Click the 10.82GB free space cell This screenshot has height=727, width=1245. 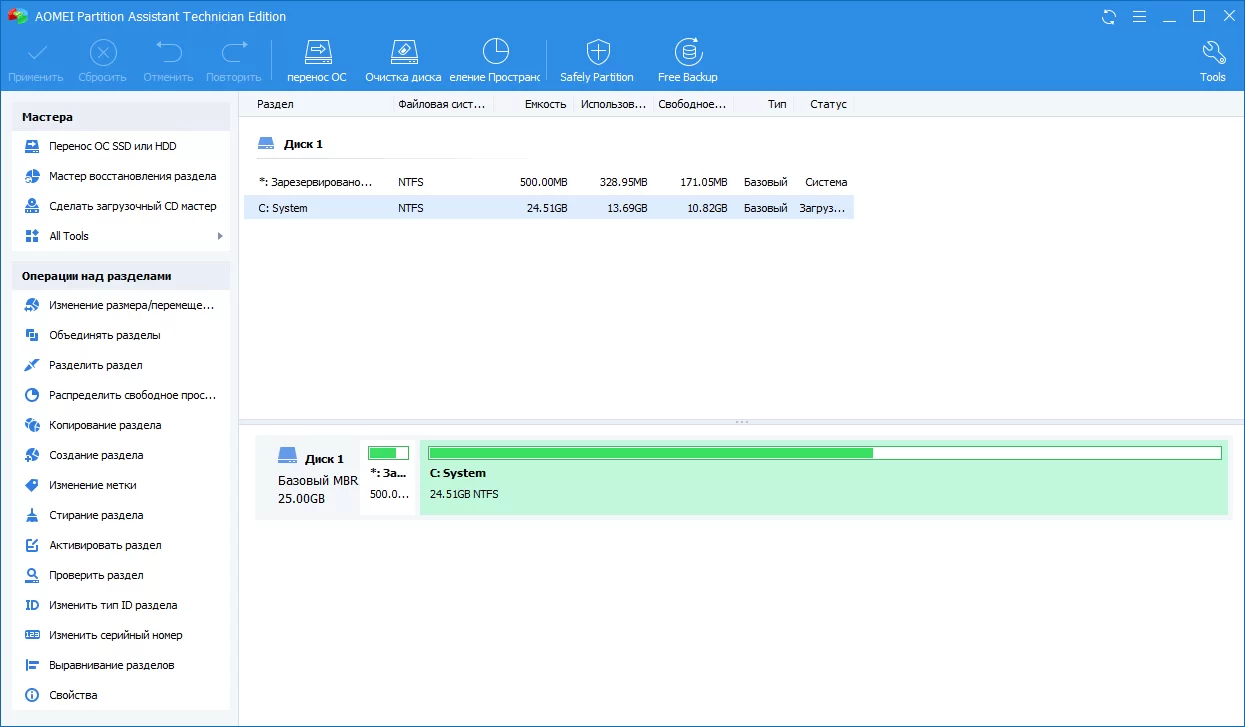click(x=705, y=208)
